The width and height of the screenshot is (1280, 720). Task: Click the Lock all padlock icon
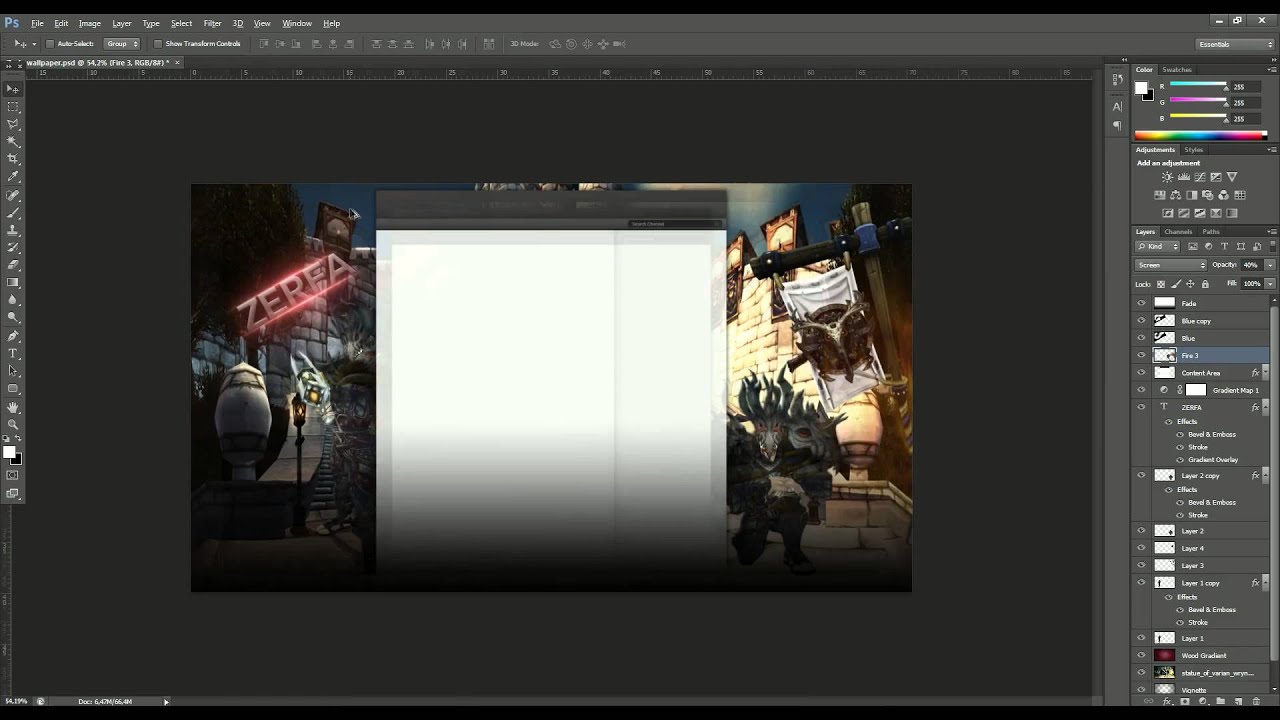pos(1205,284)
